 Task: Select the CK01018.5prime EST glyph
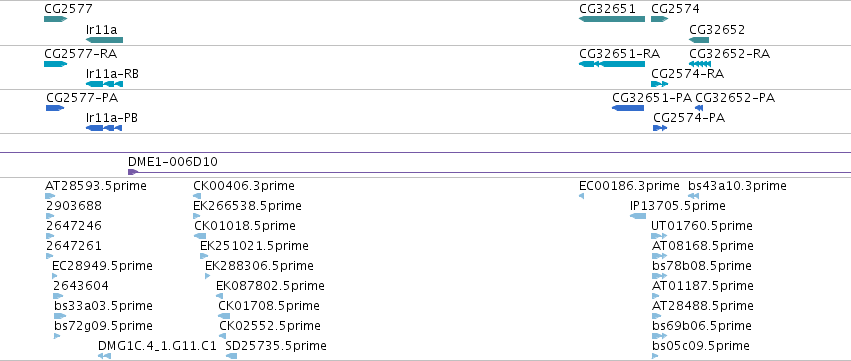(x=200, y=236)
